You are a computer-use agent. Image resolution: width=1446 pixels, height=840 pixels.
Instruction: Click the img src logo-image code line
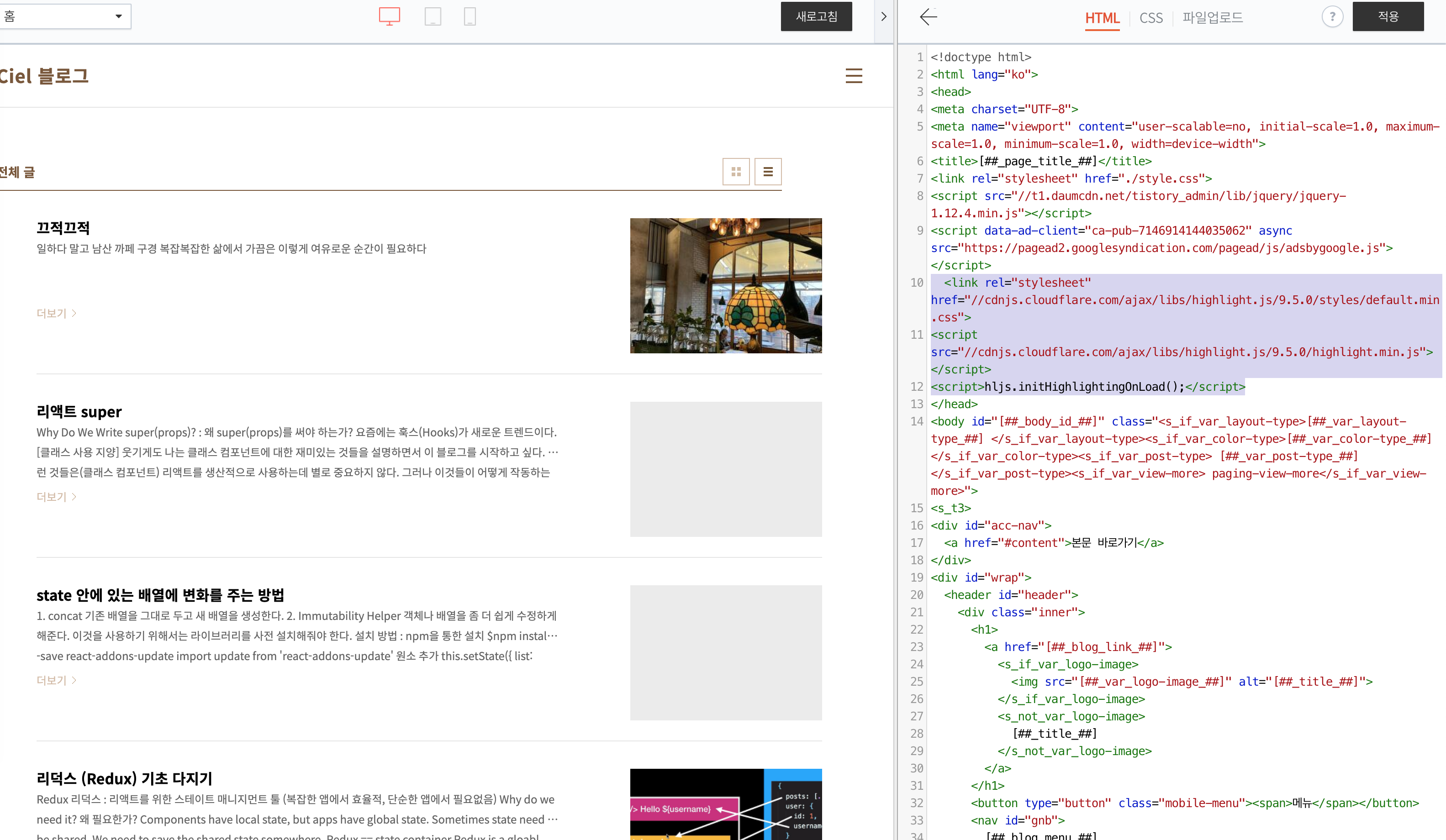point(1191,681)
